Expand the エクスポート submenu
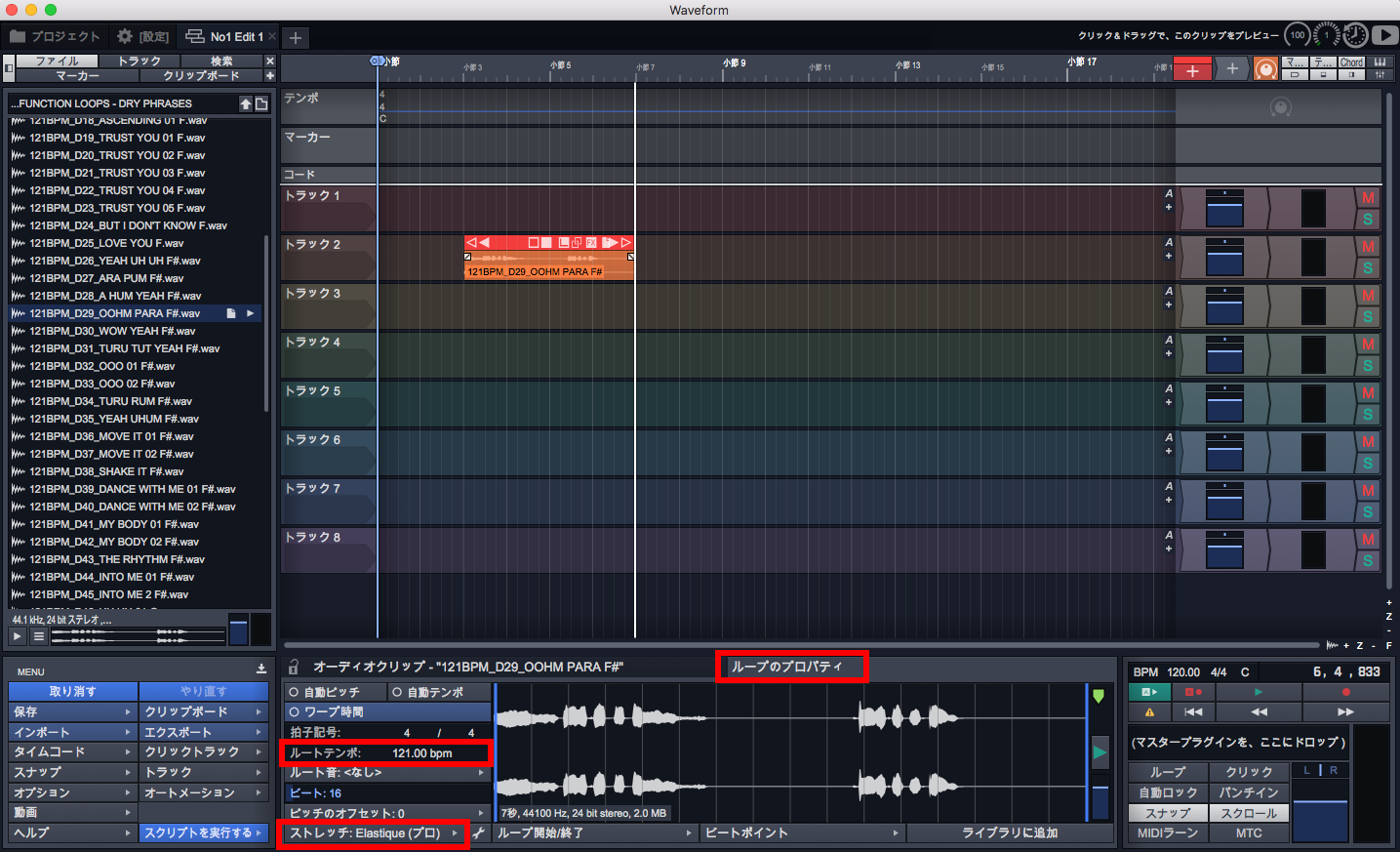This screenshot has width=1400, height=852. point(204,732)
